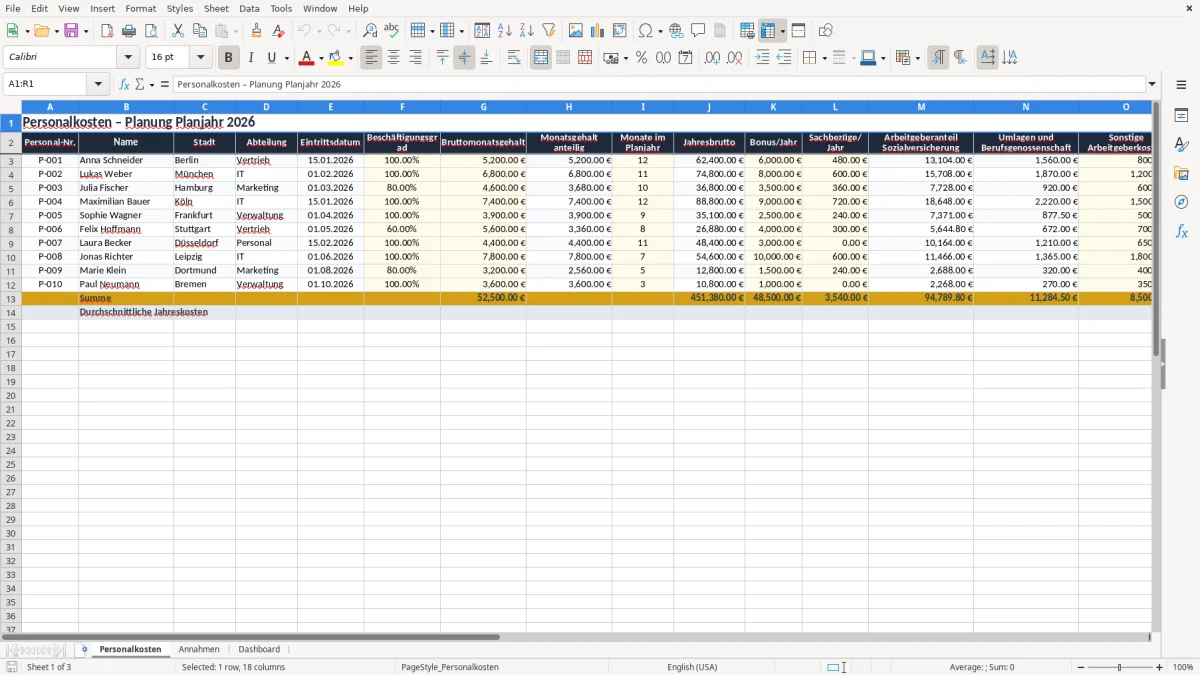This screenshot has width=1200, height=675.
Task: Sort ascending
Action: pyautogui.click(x=505, y=31)
